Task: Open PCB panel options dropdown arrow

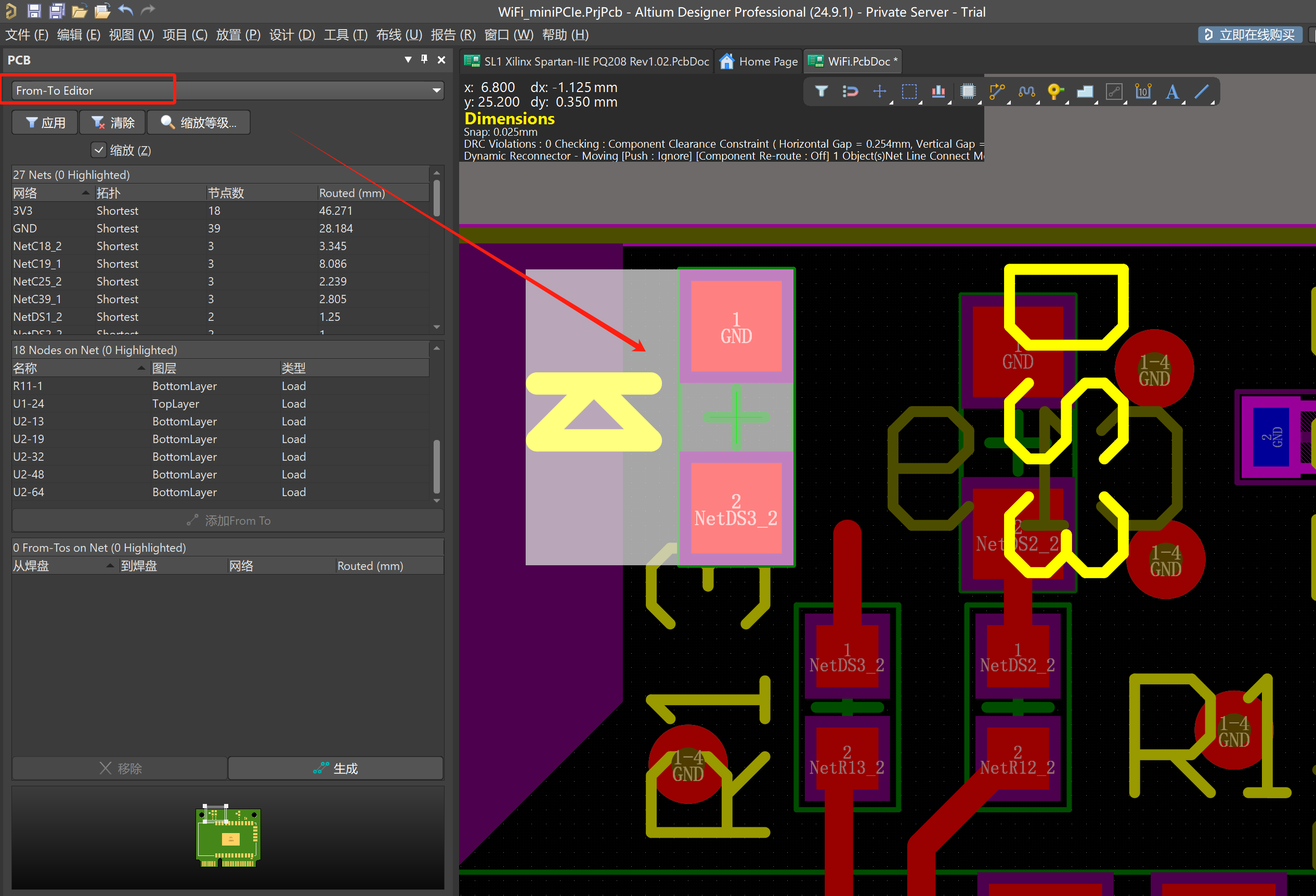Action: [408, 59]
